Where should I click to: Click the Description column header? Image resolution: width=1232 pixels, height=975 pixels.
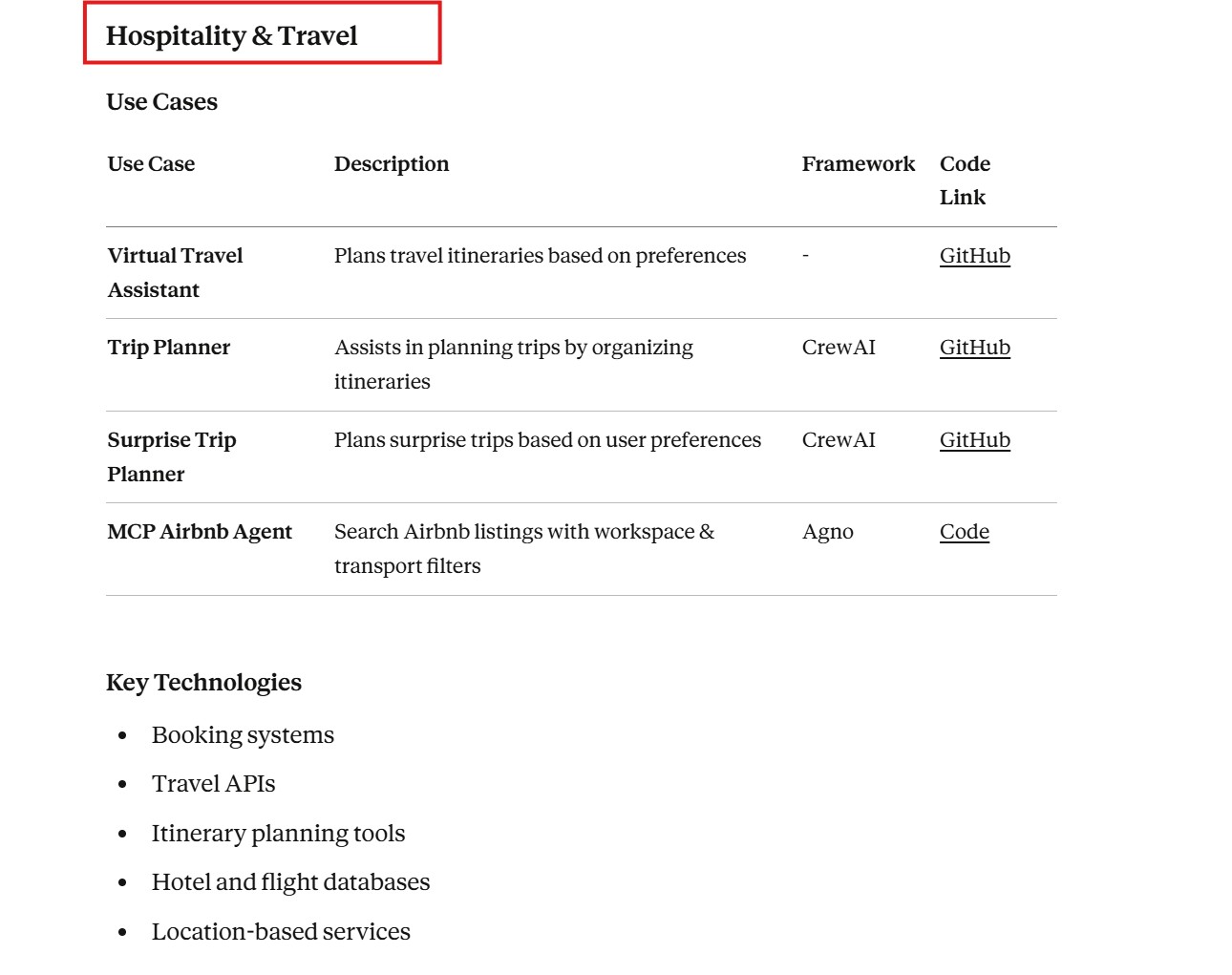[391, 164]
